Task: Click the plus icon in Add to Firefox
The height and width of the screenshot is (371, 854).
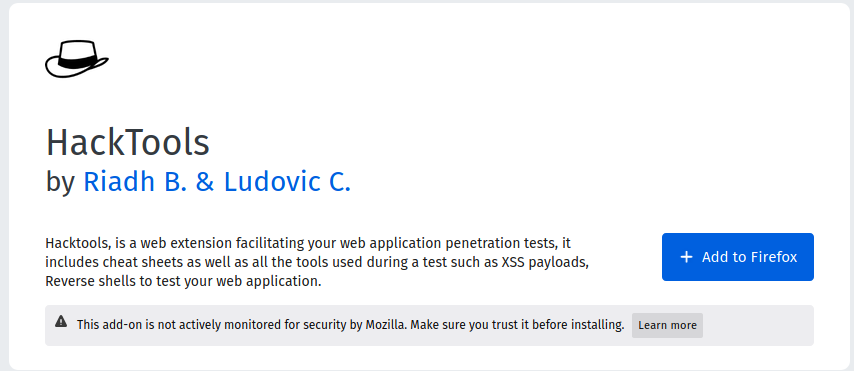Action: tap(687, 257)
